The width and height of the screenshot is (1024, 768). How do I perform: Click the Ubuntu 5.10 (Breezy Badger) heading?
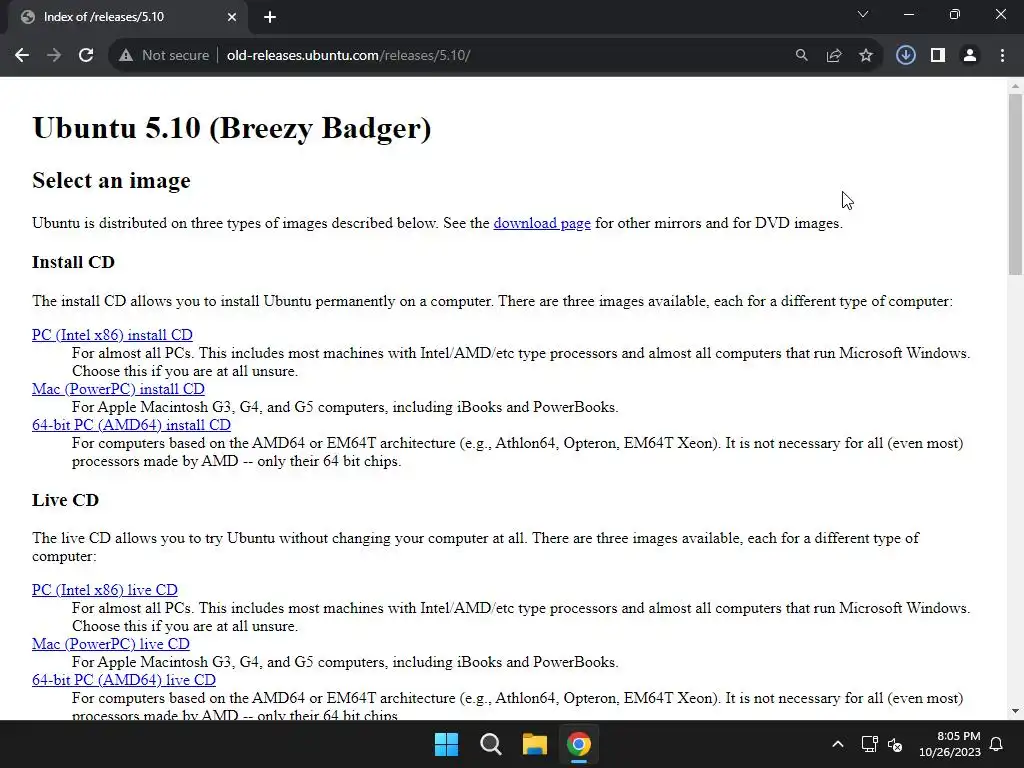[232, 128]
